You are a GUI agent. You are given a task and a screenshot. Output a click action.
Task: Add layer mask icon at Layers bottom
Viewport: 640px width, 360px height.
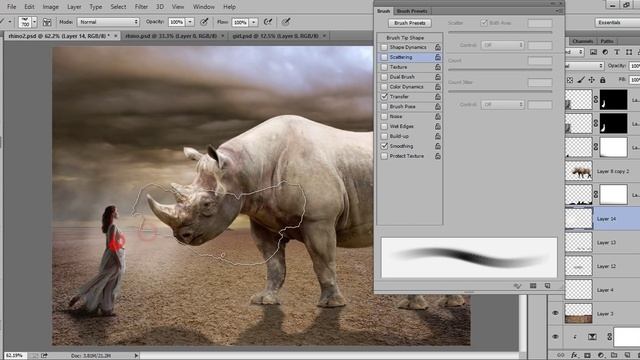pos(587,355)
